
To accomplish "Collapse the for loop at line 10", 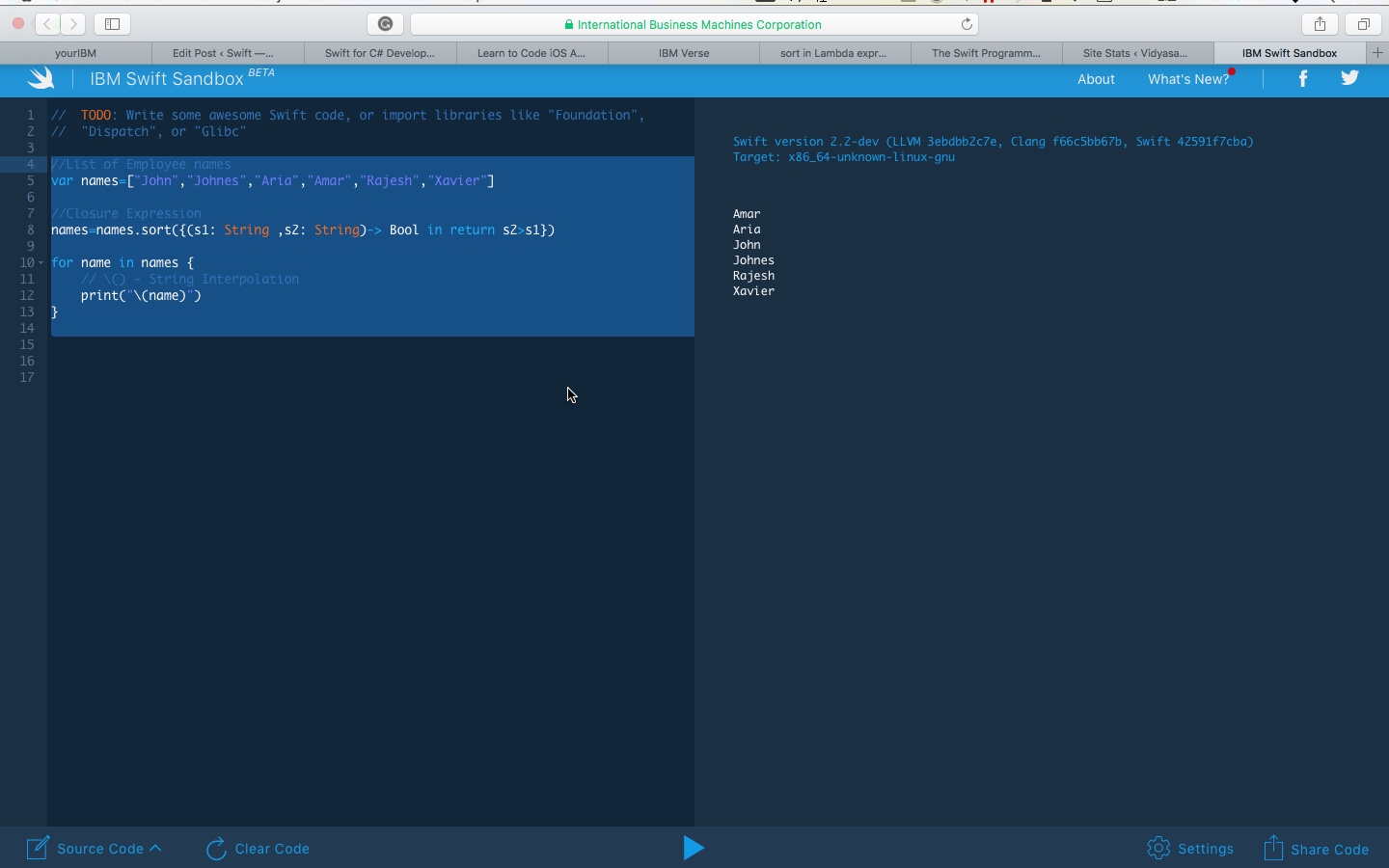I will (41, 263).
